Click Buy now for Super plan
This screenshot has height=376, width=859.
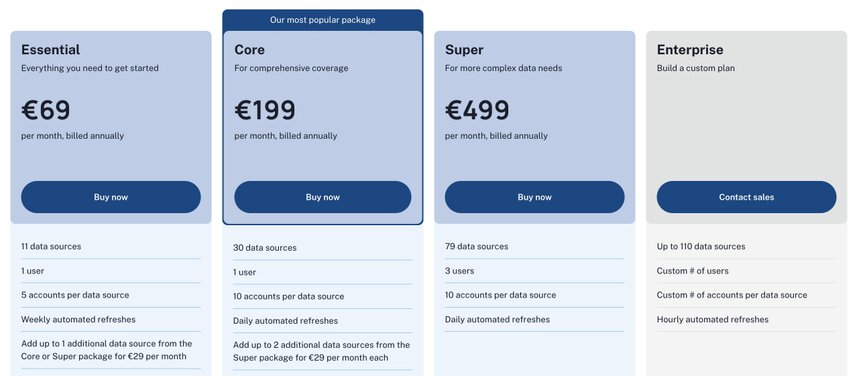(x=535, y=197)
